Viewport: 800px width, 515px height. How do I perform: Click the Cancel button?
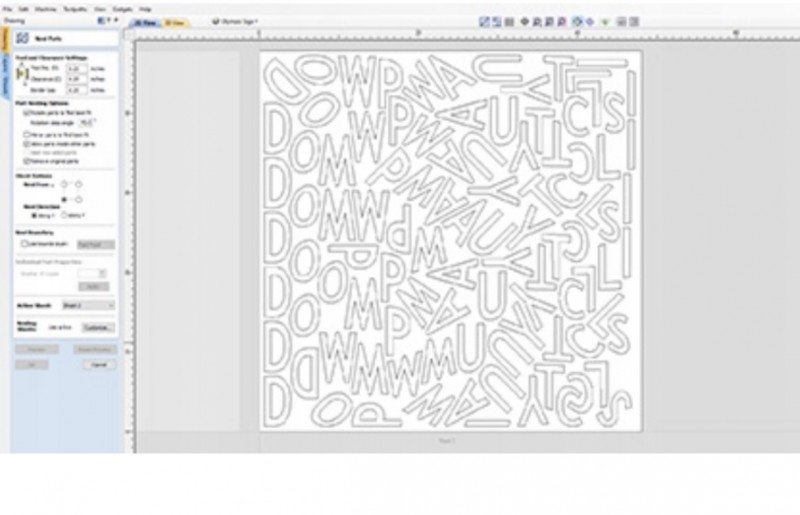click(x=97, y=365)
